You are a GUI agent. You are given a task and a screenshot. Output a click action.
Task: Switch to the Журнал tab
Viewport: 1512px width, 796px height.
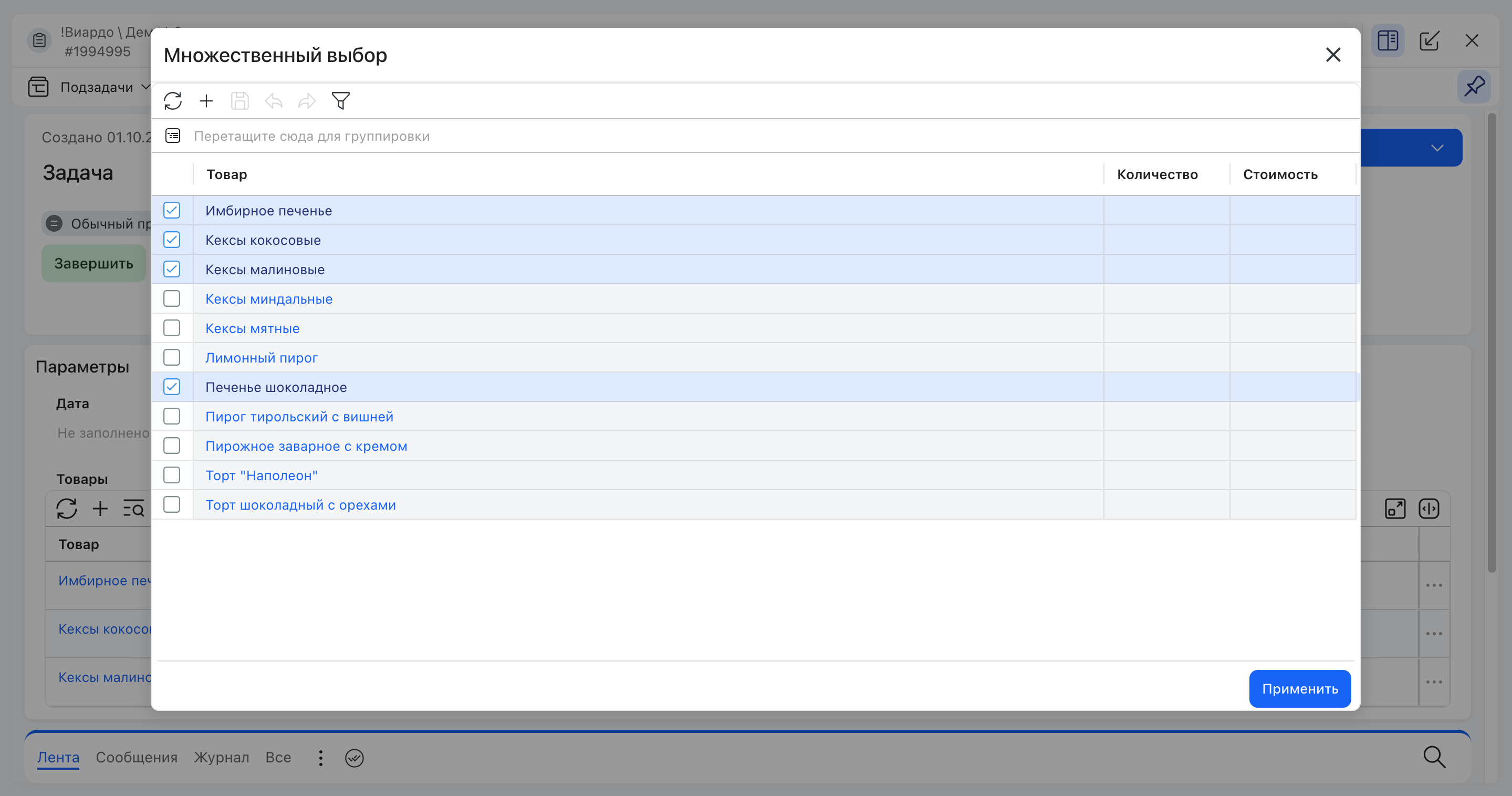pyautogui.click(x=221, y=757)
